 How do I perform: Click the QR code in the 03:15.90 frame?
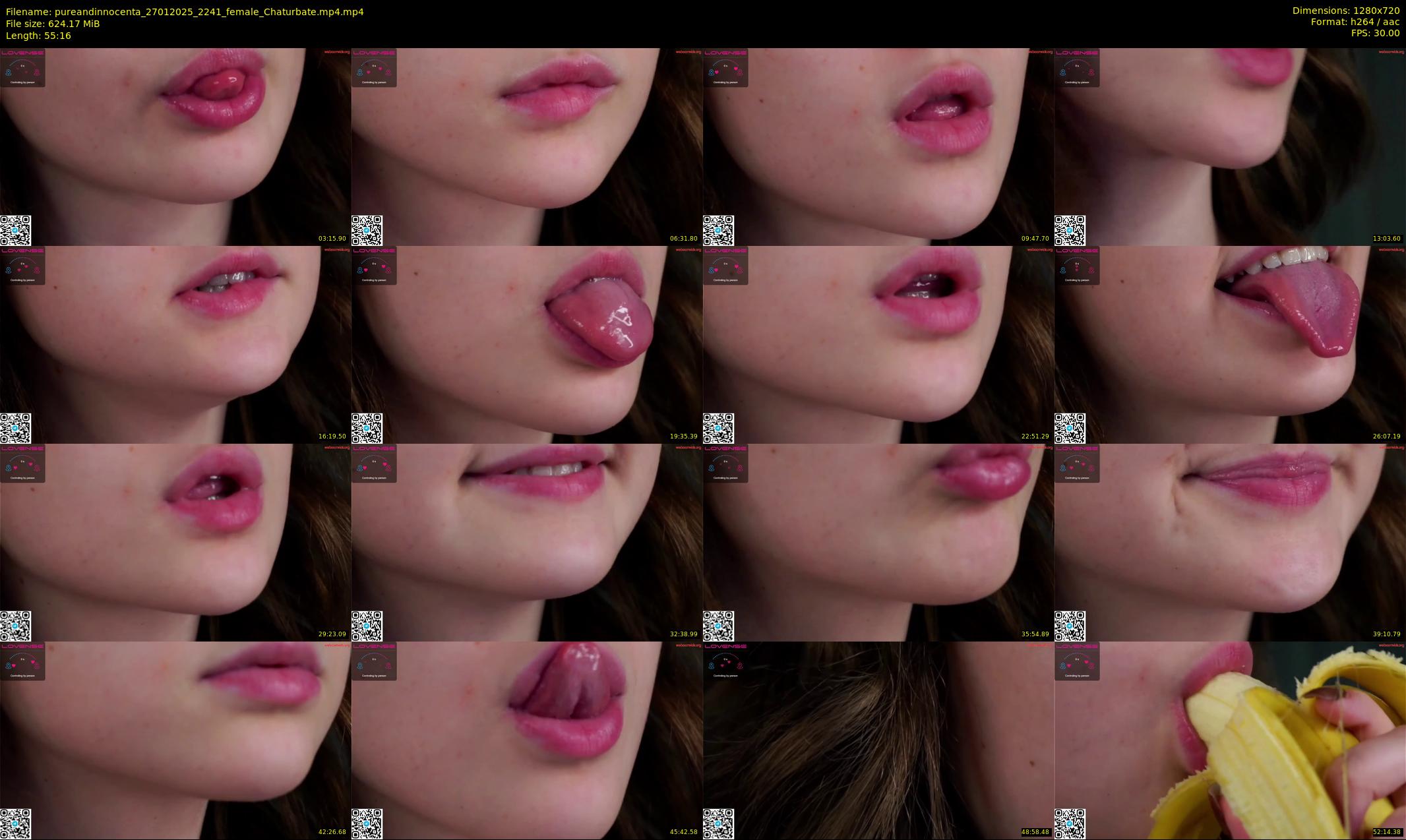coord(15,230)
